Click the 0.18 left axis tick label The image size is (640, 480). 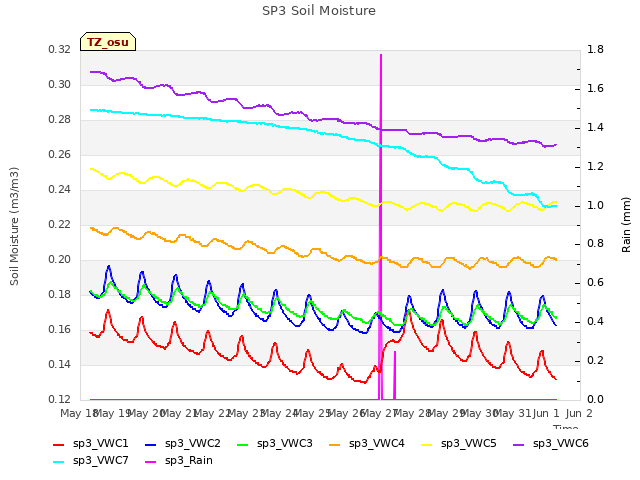(x=60, y=295)
